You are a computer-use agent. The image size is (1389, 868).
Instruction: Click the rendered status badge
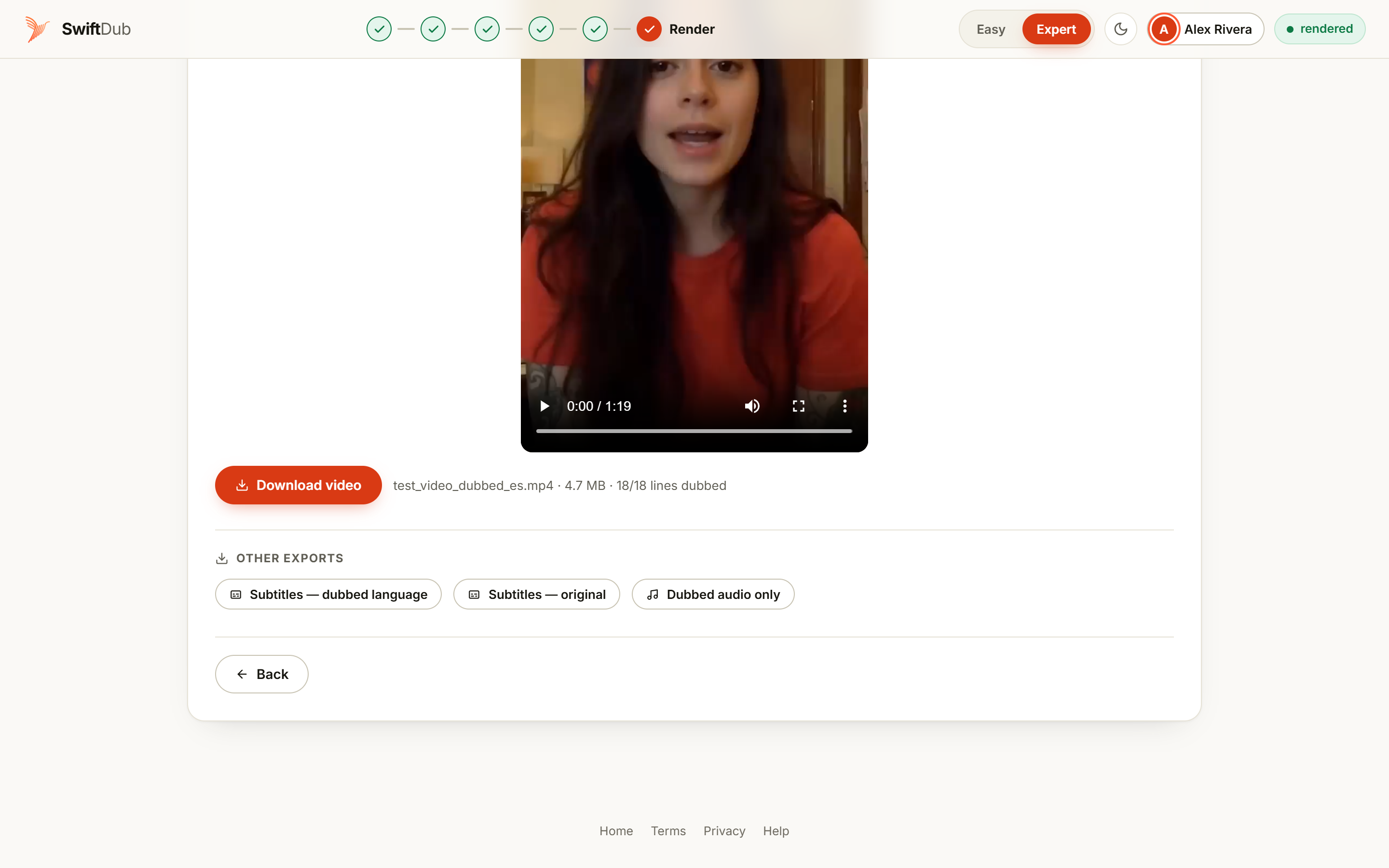pyautogui.click(x=1319, y=29)
